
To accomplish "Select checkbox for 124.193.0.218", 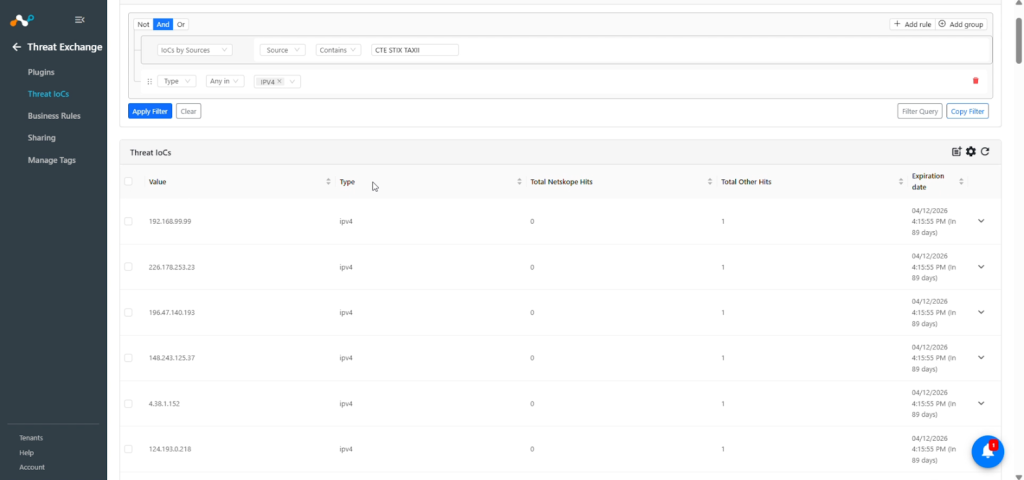I will tap(128, 449).
